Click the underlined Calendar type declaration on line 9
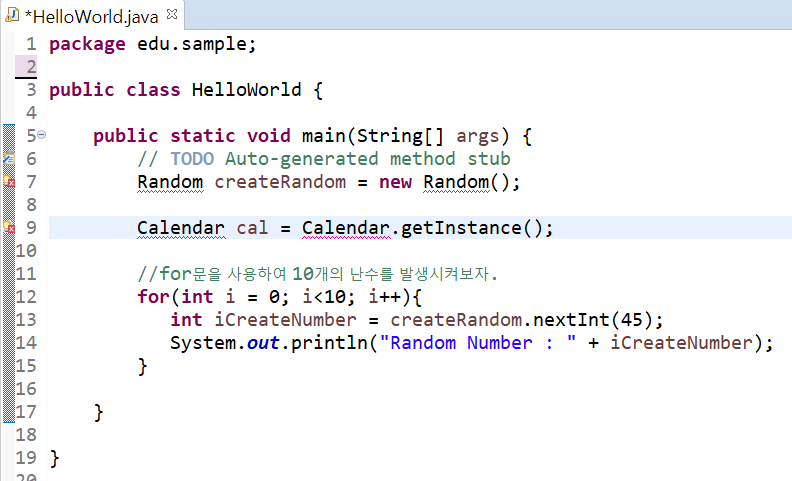The height and width of the screenshot is (481, 792). pos(181,228)
